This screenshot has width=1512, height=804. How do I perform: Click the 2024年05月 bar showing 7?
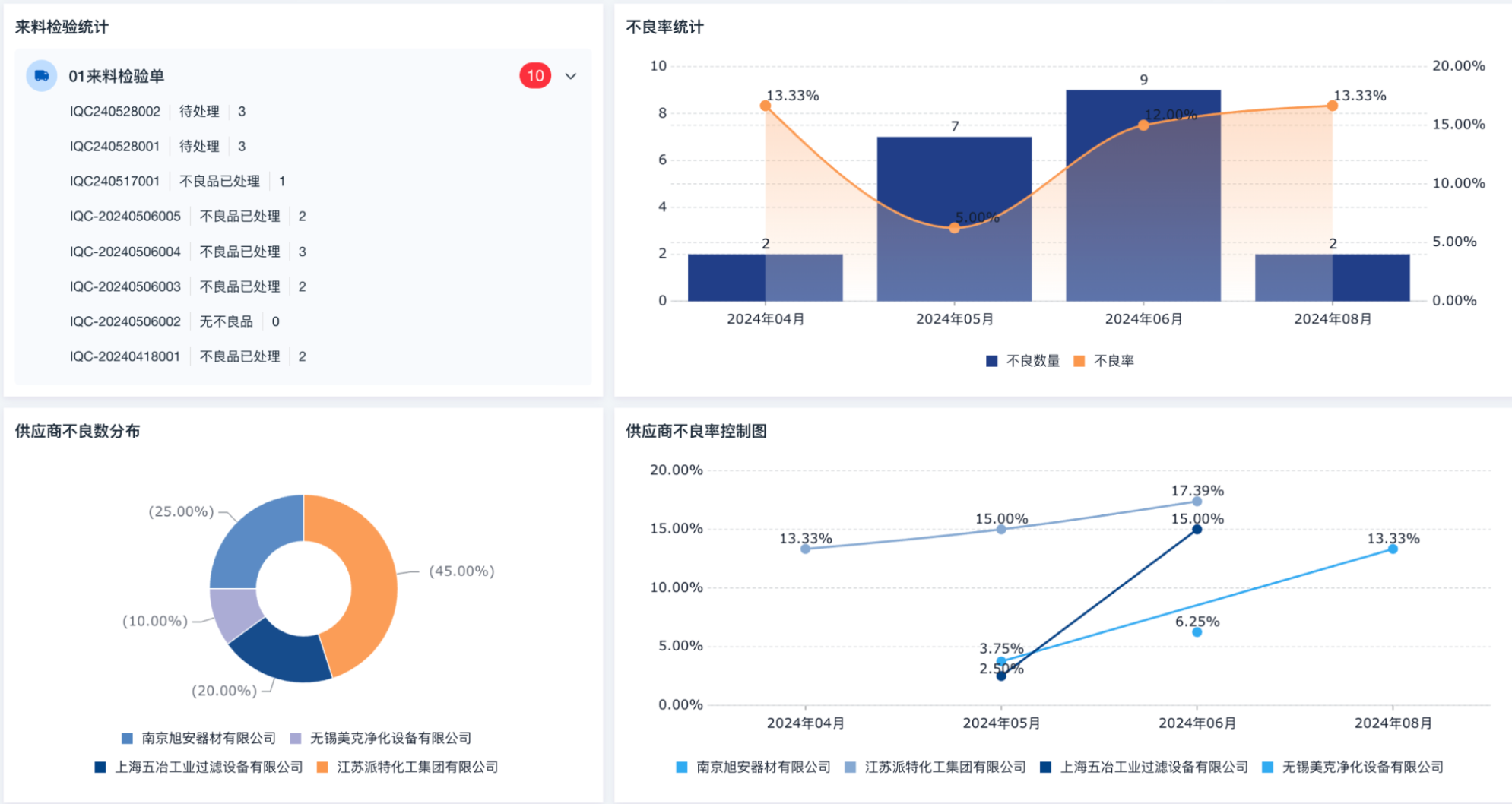click(954, 219)
